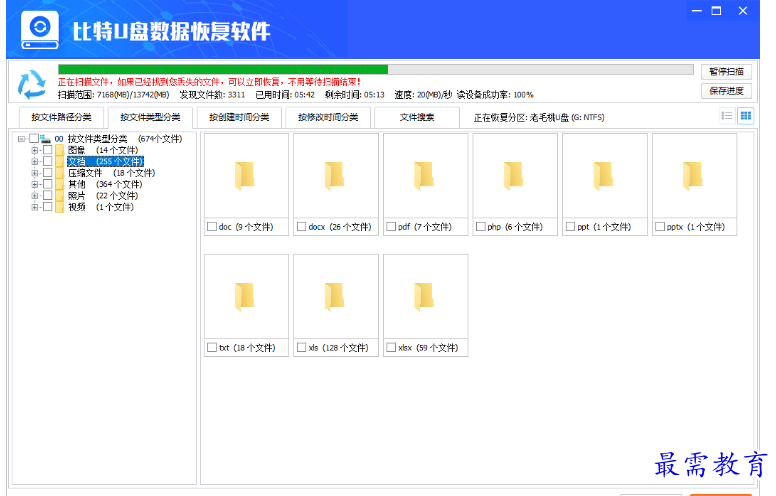This screenshot has height=496, width=776.
Task: Click 发现文件数: 3311 status text
Action: coord(212,95)
